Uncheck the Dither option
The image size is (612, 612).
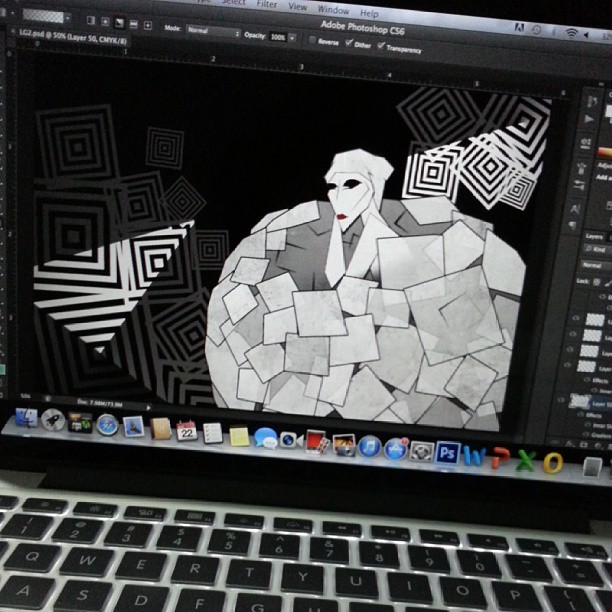point(349,43)
